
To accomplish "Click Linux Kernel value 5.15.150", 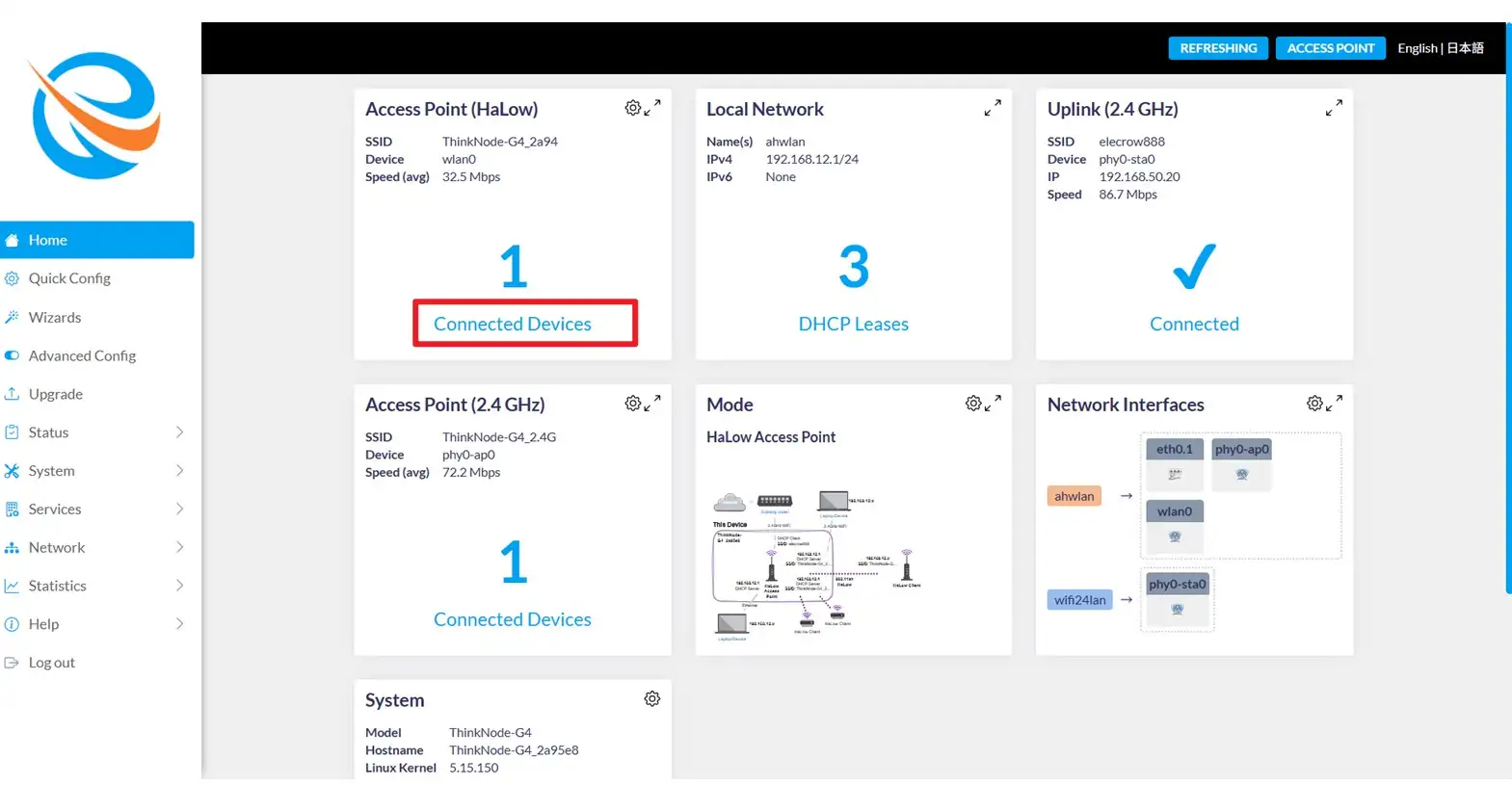I will coord(473,769).
